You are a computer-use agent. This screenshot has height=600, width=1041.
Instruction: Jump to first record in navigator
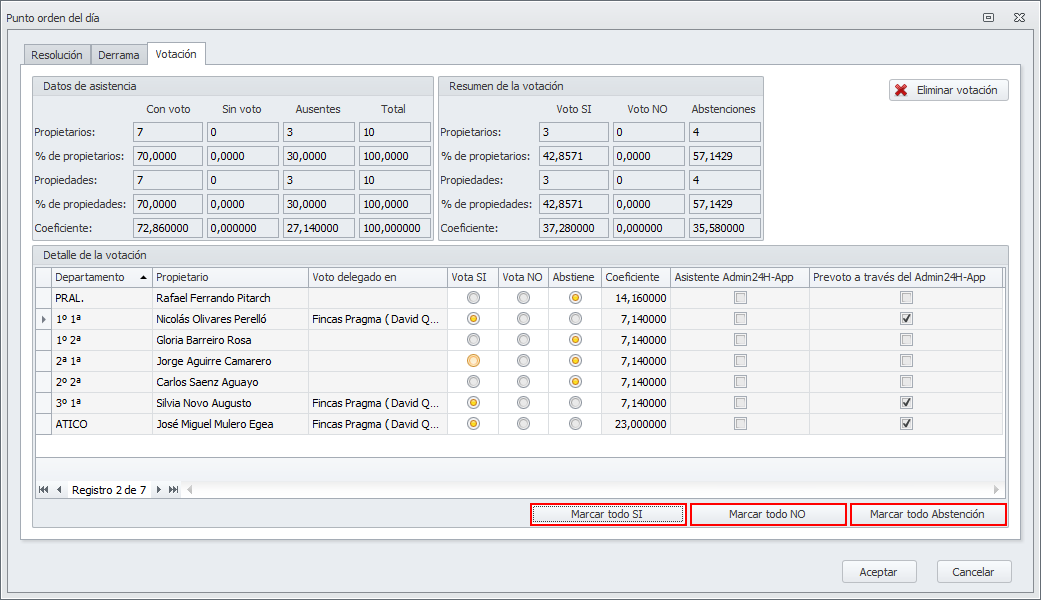tap(44, 490)
